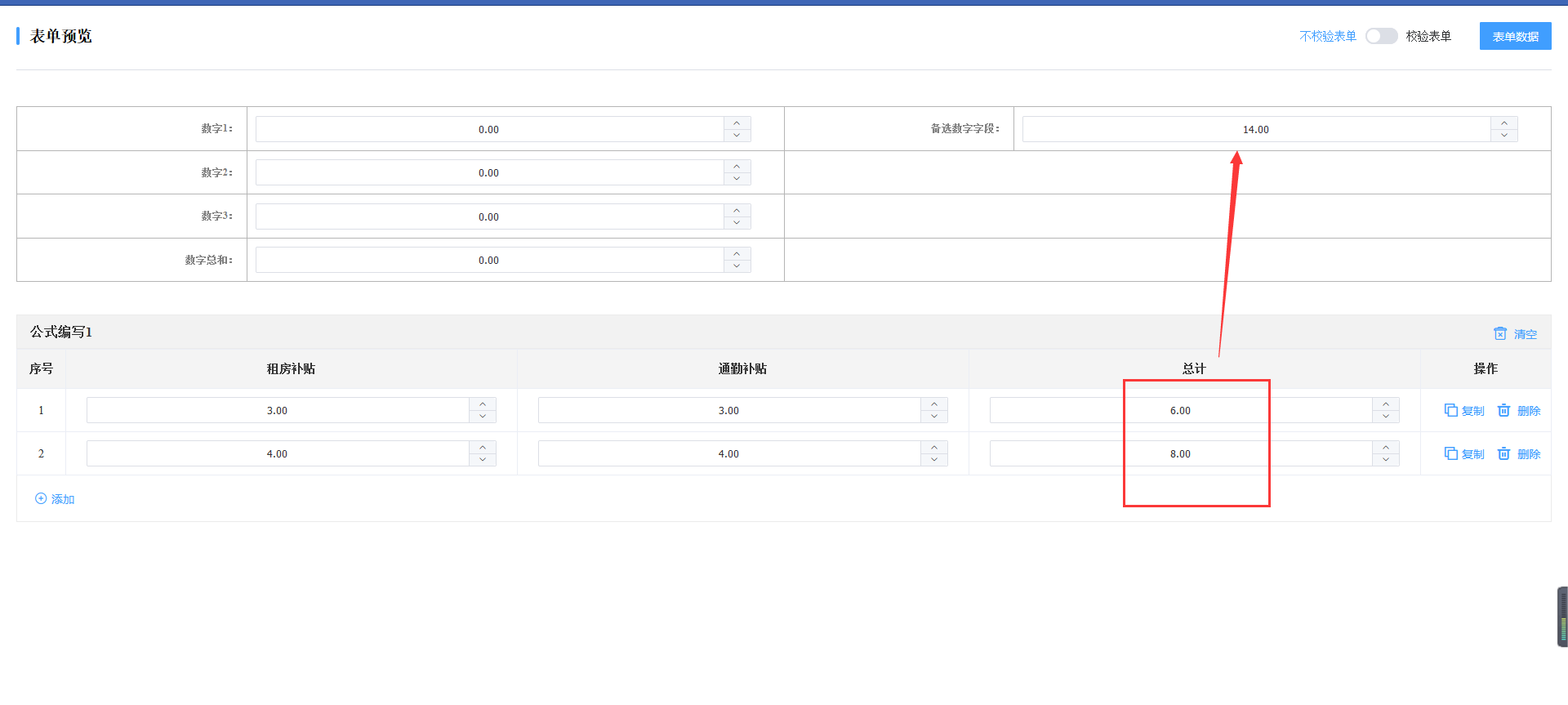Increase row 1 总计 value
This screenshot has height=705, width=1568.
1386,404
